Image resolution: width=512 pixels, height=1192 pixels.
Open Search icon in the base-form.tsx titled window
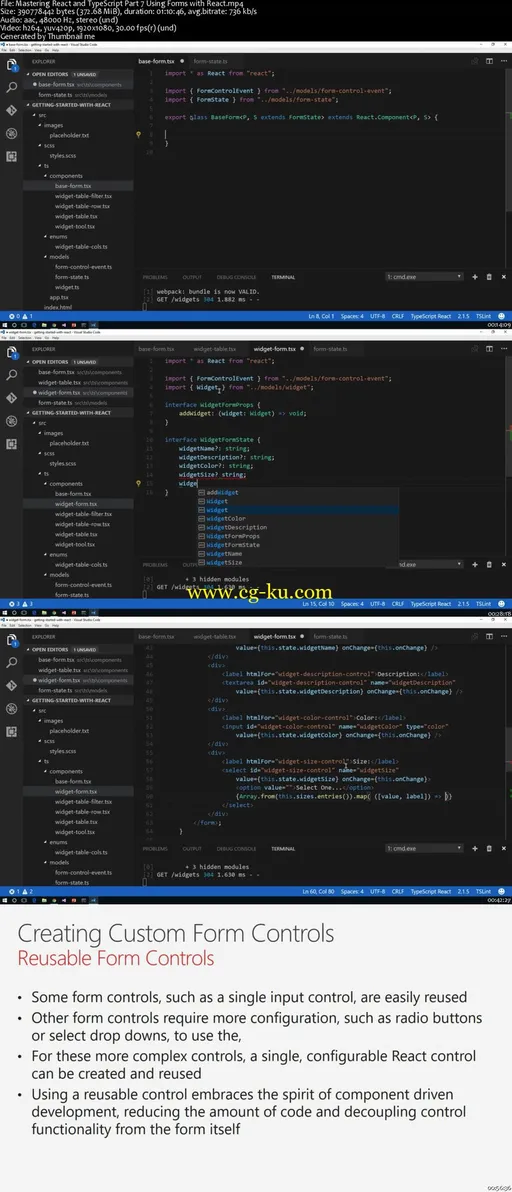point(11,88)
